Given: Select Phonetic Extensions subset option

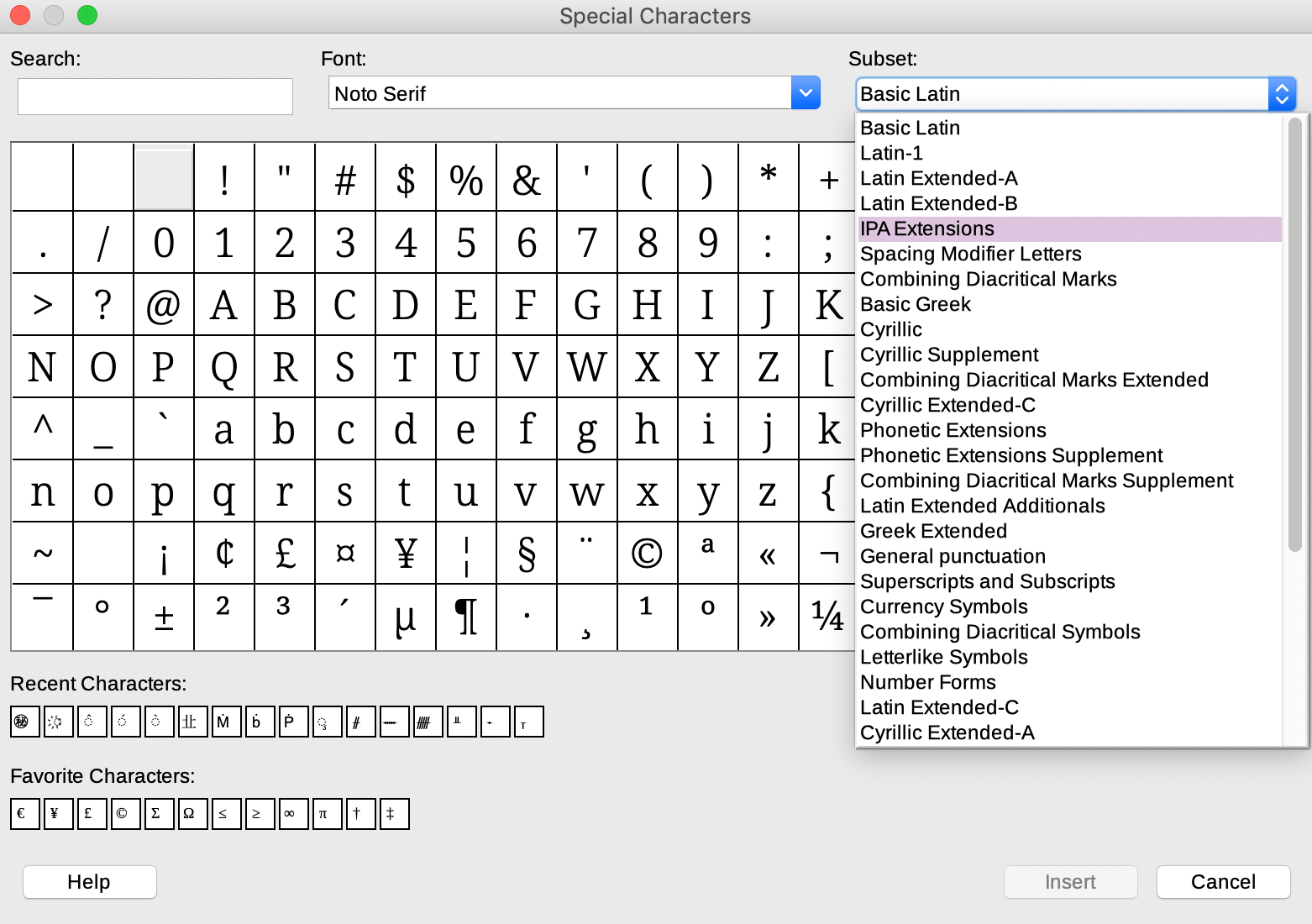Looking at the screenshot, I should (x=1069, y=430).
